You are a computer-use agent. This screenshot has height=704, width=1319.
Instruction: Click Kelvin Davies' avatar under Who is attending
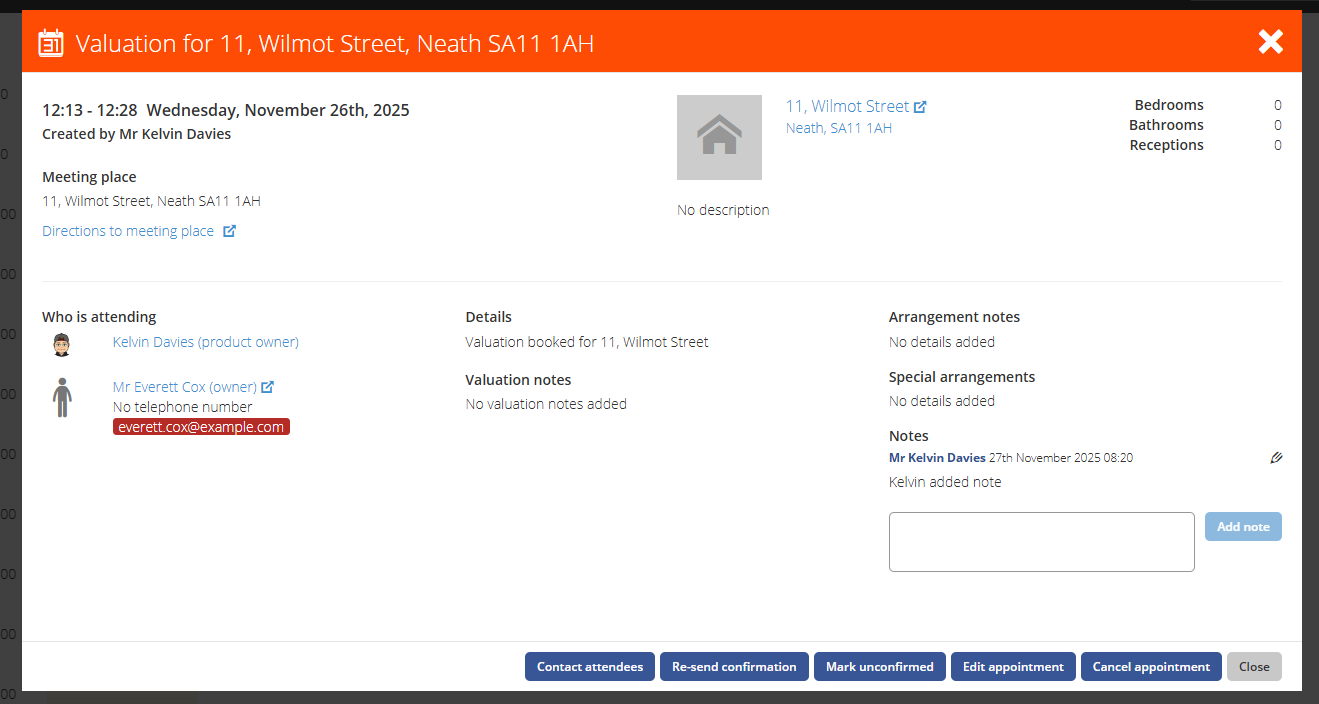coord(61,342)
